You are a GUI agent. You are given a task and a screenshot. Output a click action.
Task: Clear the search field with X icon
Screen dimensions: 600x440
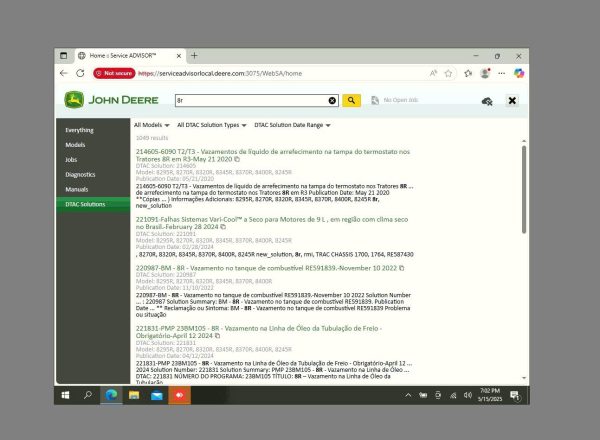tap(332, 100)
